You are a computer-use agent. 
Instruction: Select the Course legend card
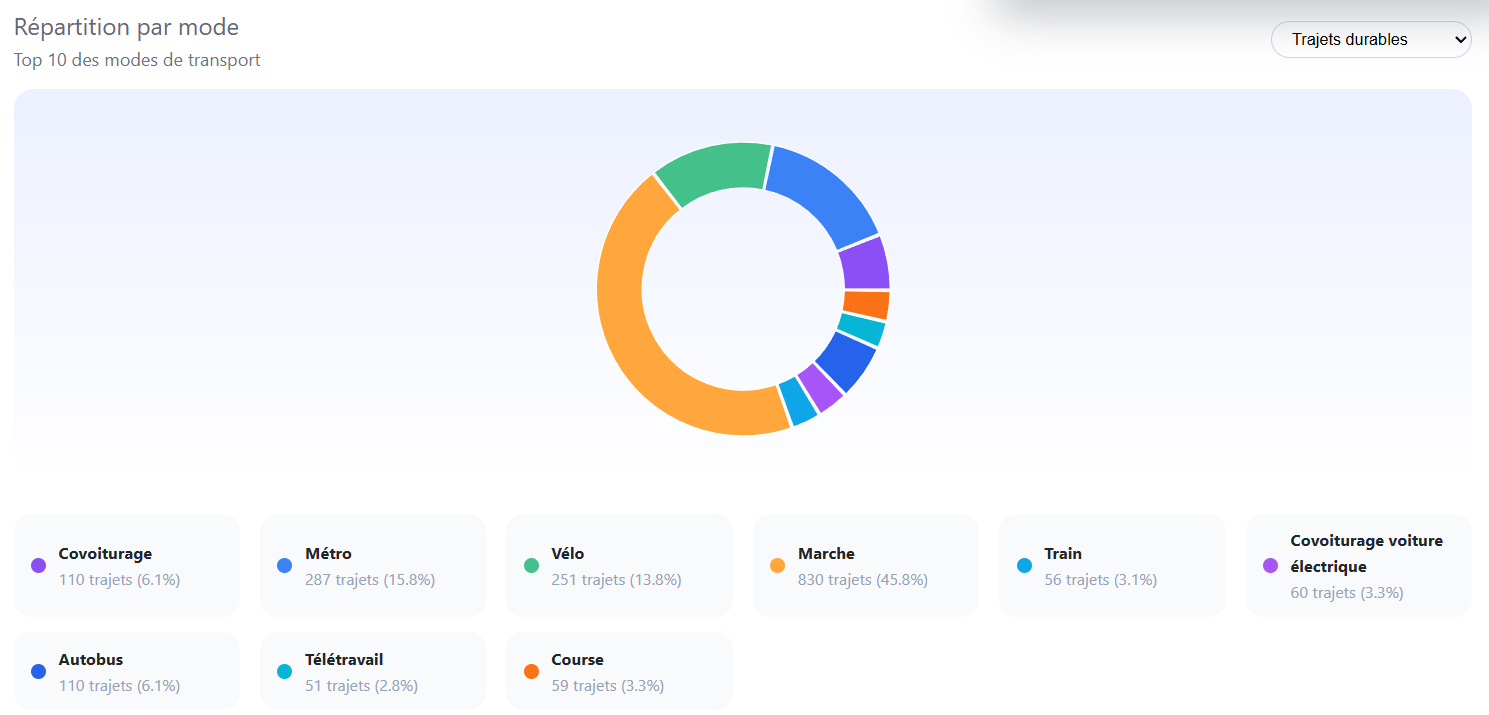[x=619, y=671]
